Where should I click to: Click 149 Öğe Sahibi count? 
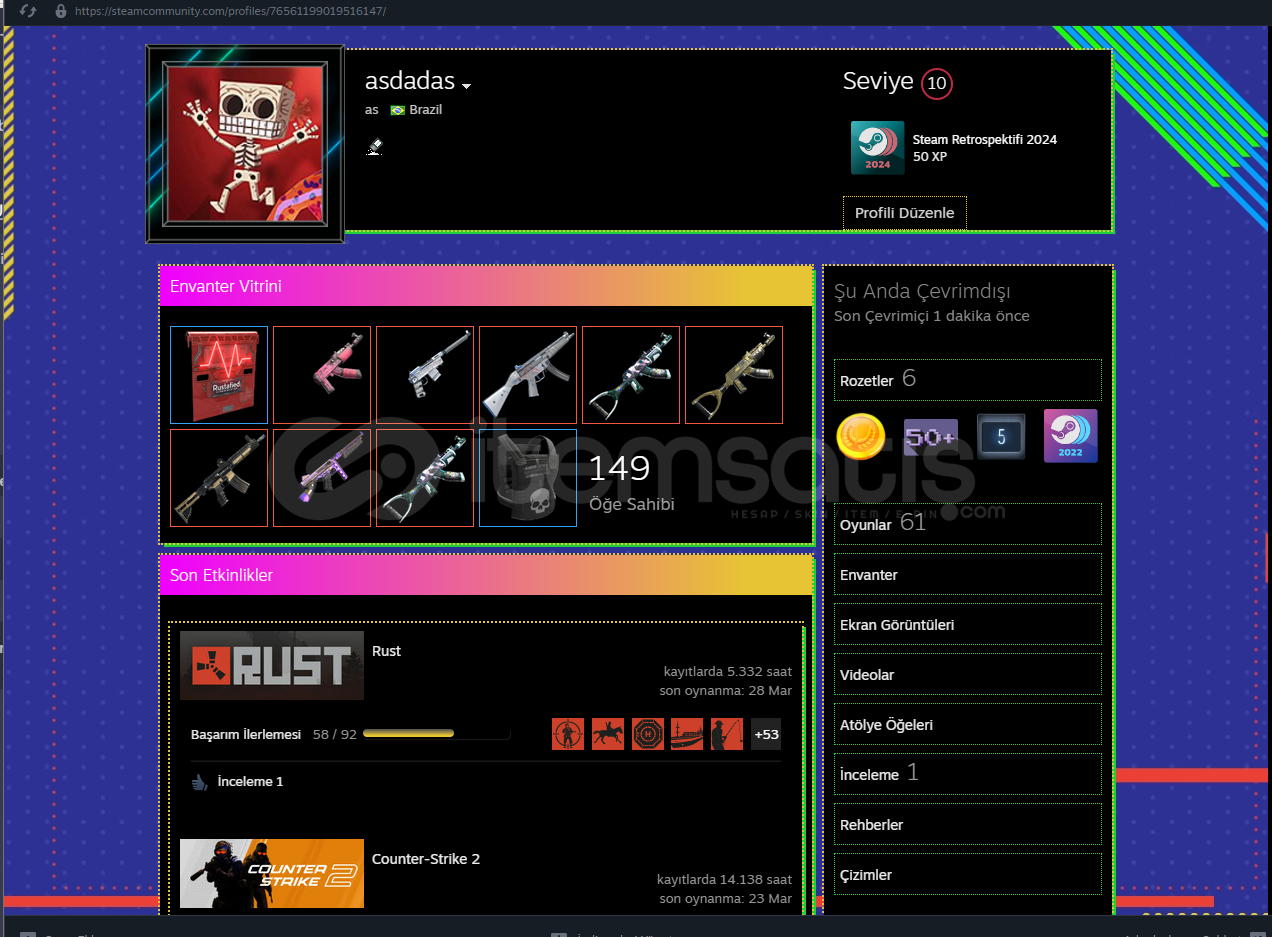632,481
